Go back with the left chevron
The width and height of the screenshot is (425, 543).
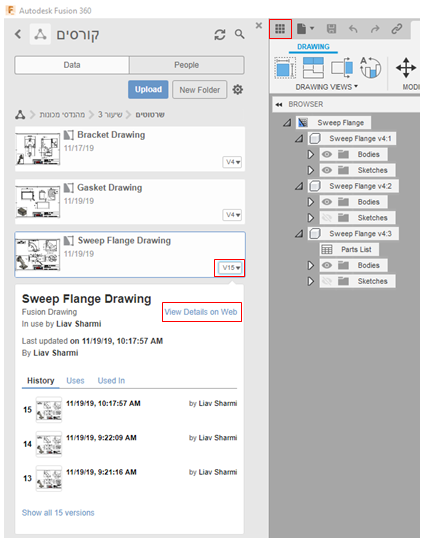click(x=18, y=34)
